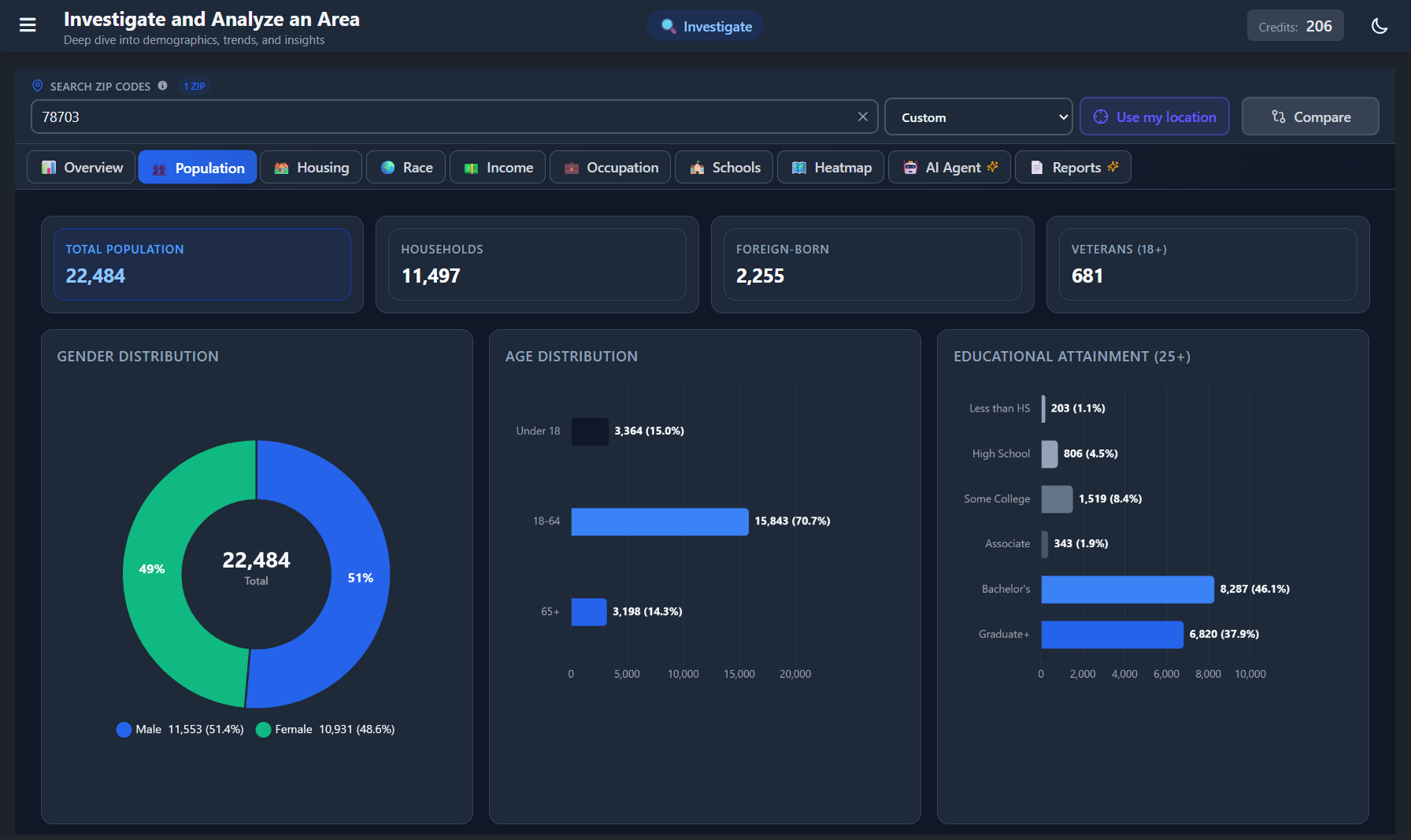Select the Schools tab icon

[697, 168]
